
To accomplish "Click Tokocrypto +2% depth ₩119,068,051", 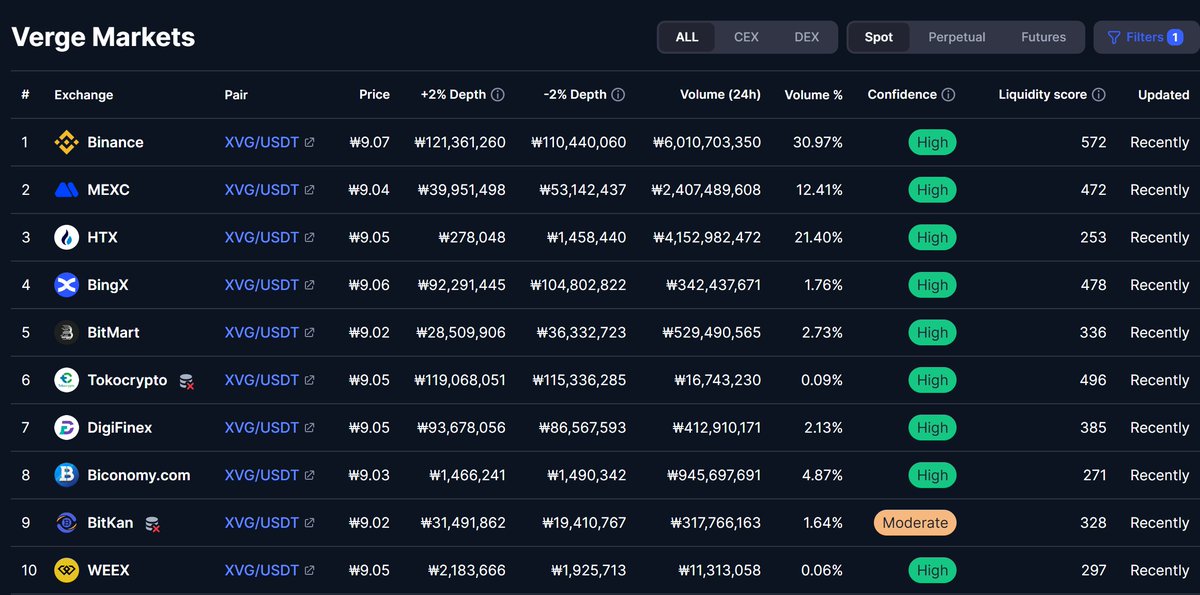I will click(x=460, y=380).
